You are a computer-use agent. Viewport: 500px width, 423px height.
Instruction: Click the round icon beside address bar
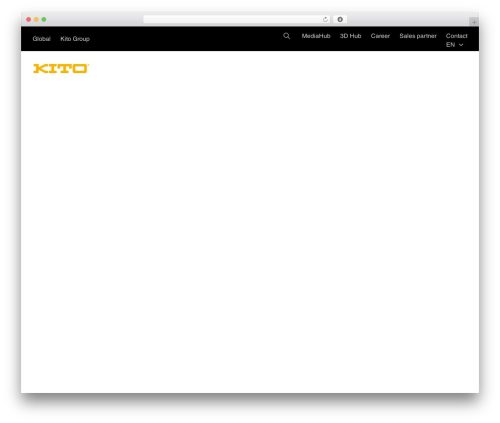340,19
